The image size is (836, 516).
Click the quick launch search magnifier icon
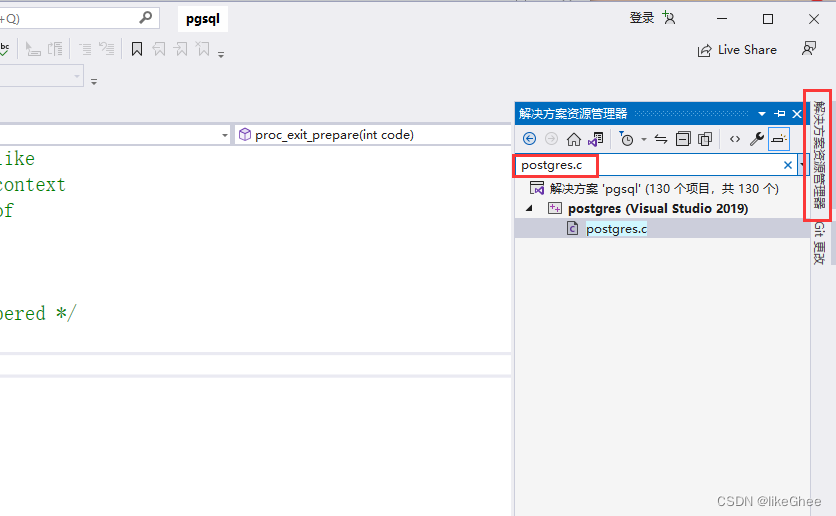[x=145, y=18]
